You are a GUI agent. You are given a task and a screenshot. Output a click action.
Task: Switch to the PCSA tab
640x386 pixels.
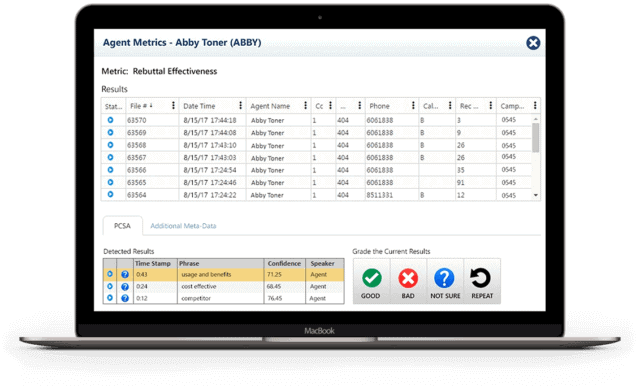(x=122, y=226)
